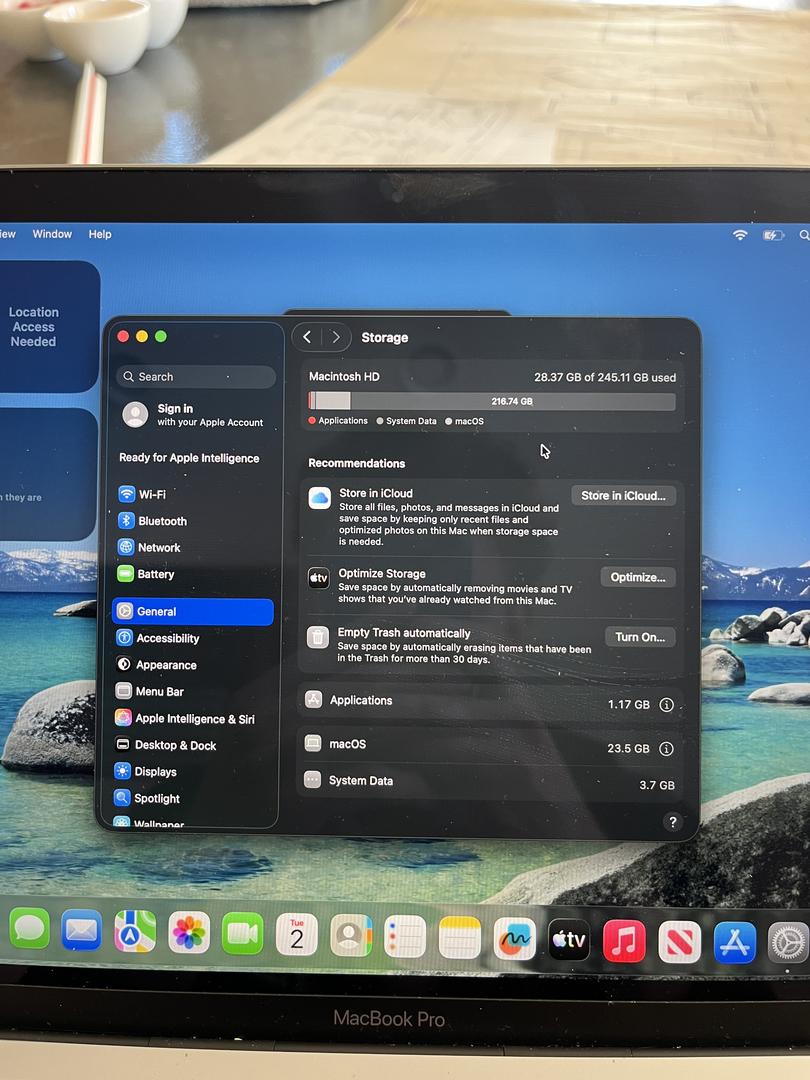Click the Optimize... button
This screenshot has width=810, height=1080.
click(x=638, y=577)
